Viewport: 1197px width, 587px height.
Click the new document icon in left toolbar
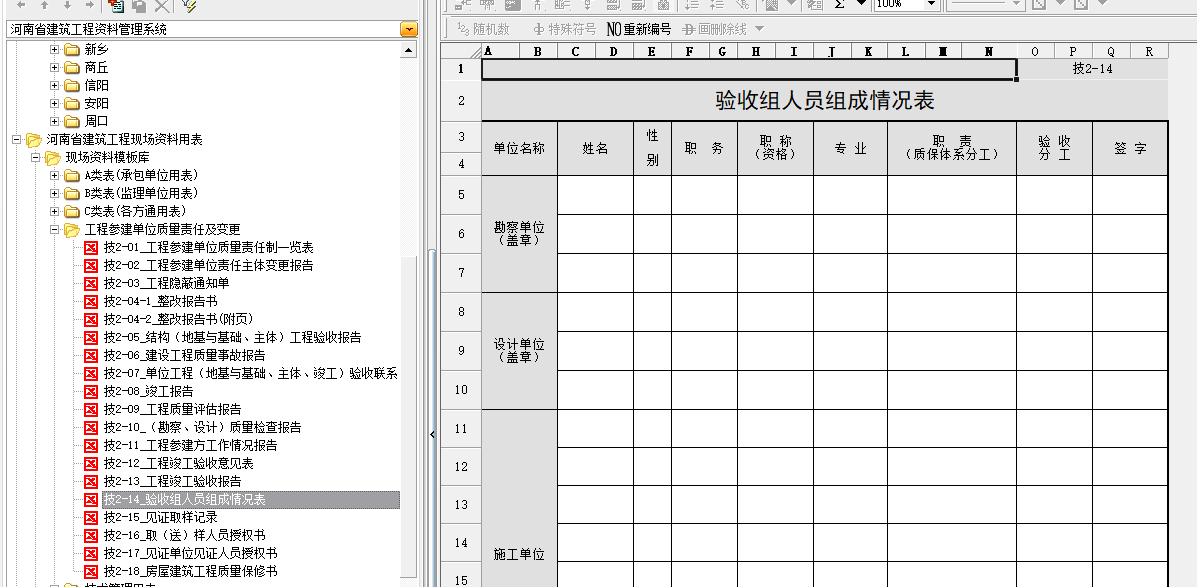(115, 5)
